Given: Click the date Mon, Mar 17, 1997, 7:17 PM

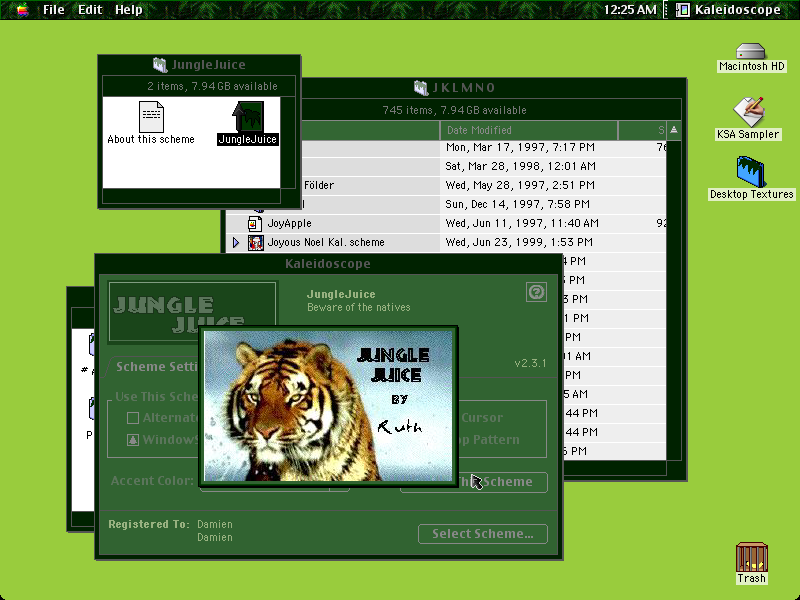Looking at the screenshot, I should pyautogui.click(x=520, y=147).
